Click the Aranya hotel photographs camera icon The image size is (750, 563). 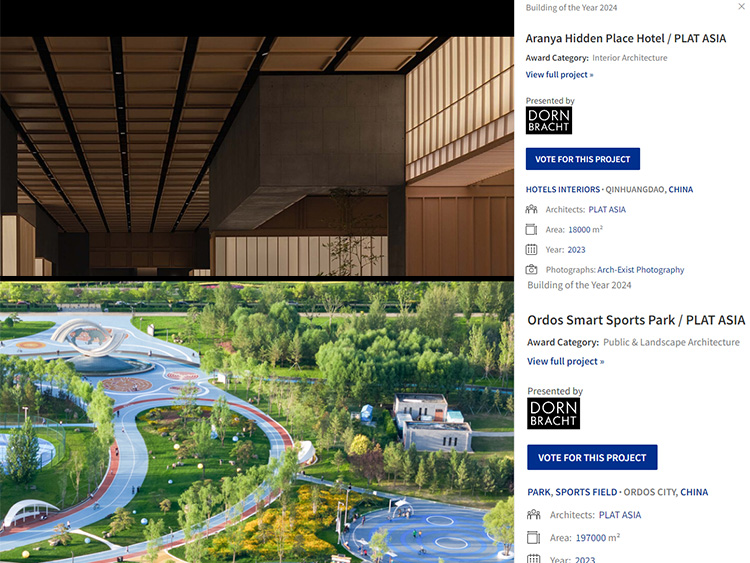pyautogui.click(x=531, y=269)
